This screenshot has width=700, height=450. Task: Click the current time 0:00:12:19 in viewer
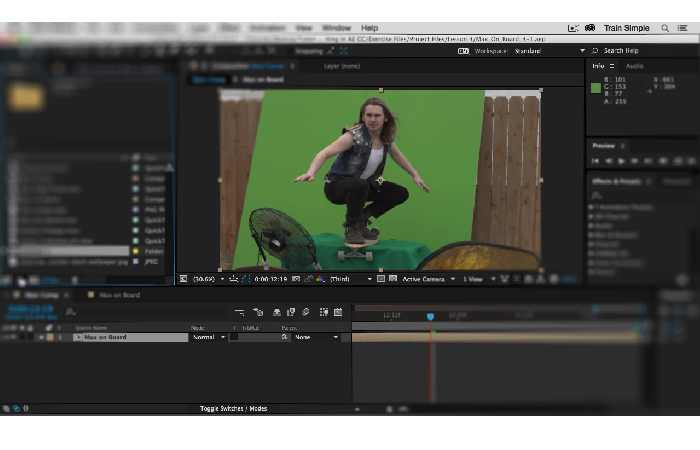tap(271, 279)
